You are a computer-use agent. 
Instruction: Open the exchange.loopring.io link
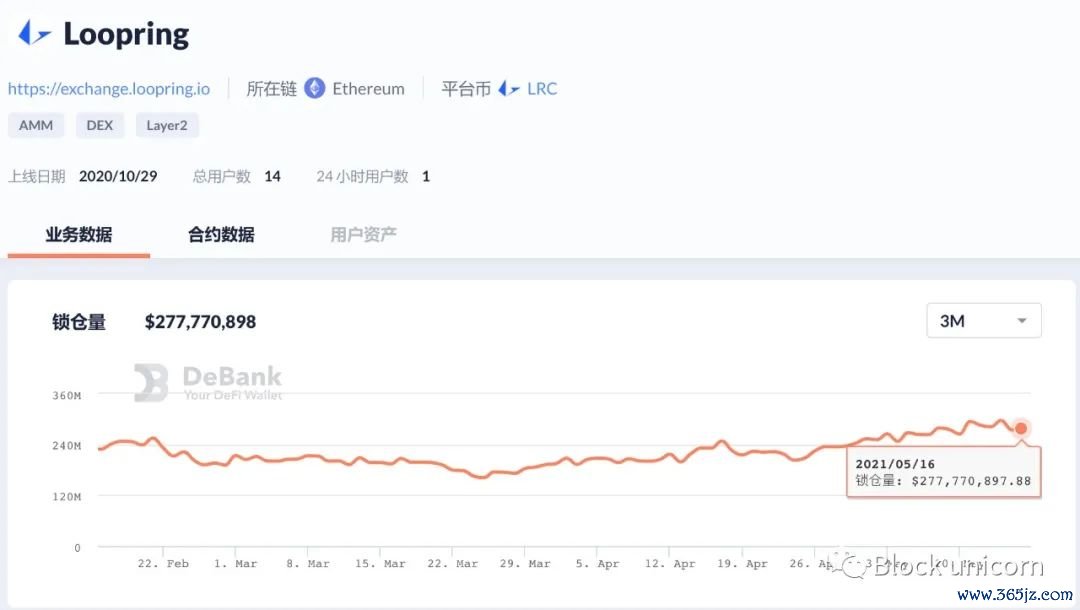109,88
